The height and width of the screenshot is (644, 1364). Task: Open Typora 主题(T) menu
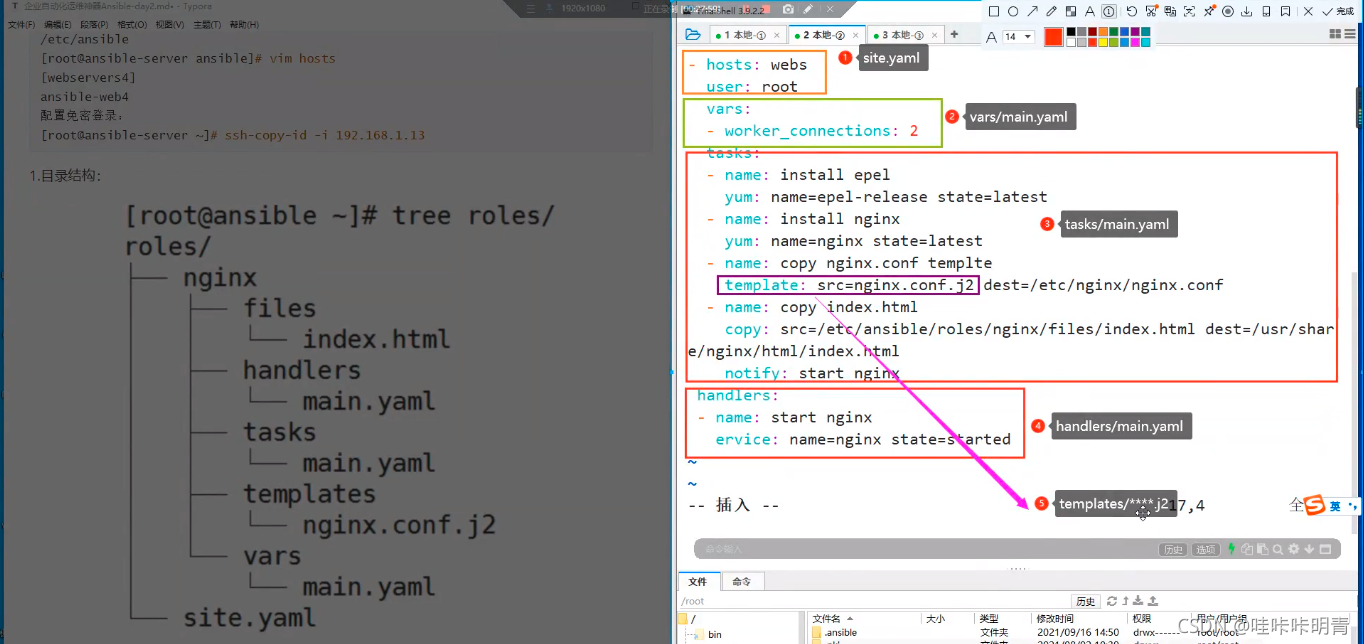coord(207,24)
